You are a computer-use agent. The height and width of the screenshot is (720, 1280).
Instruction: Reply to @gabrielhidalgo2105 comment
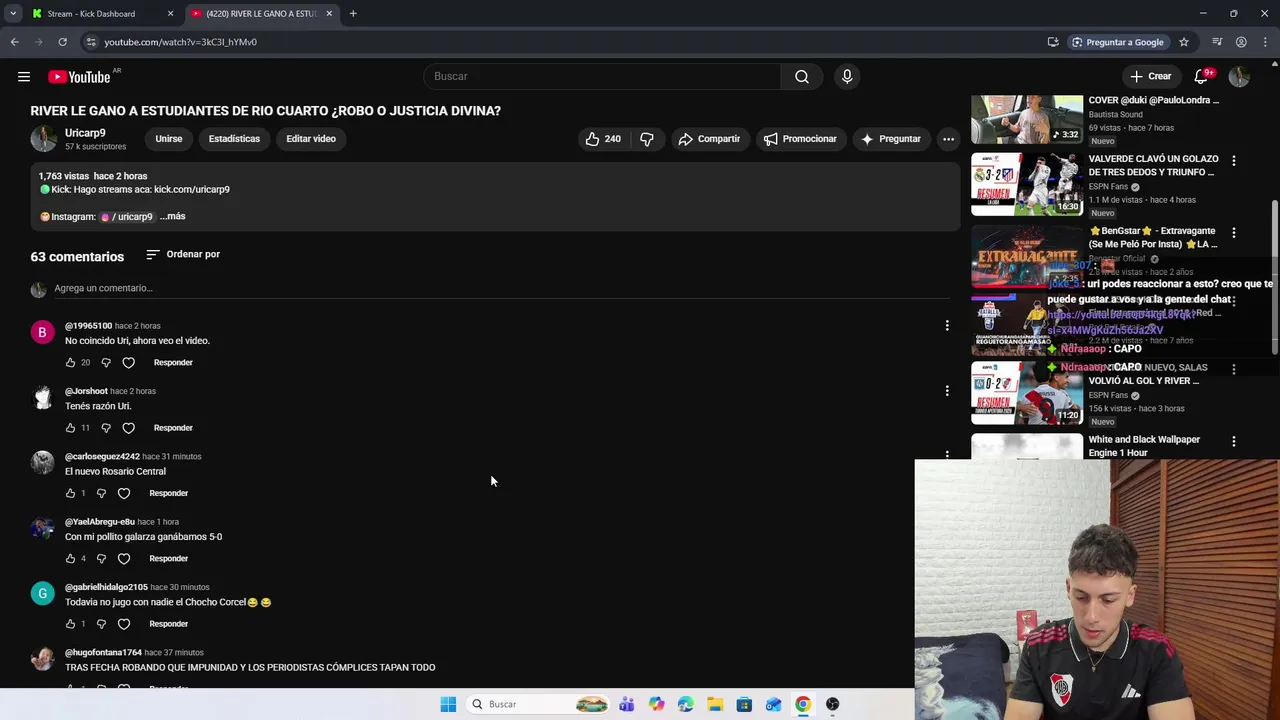coord(168,624)
